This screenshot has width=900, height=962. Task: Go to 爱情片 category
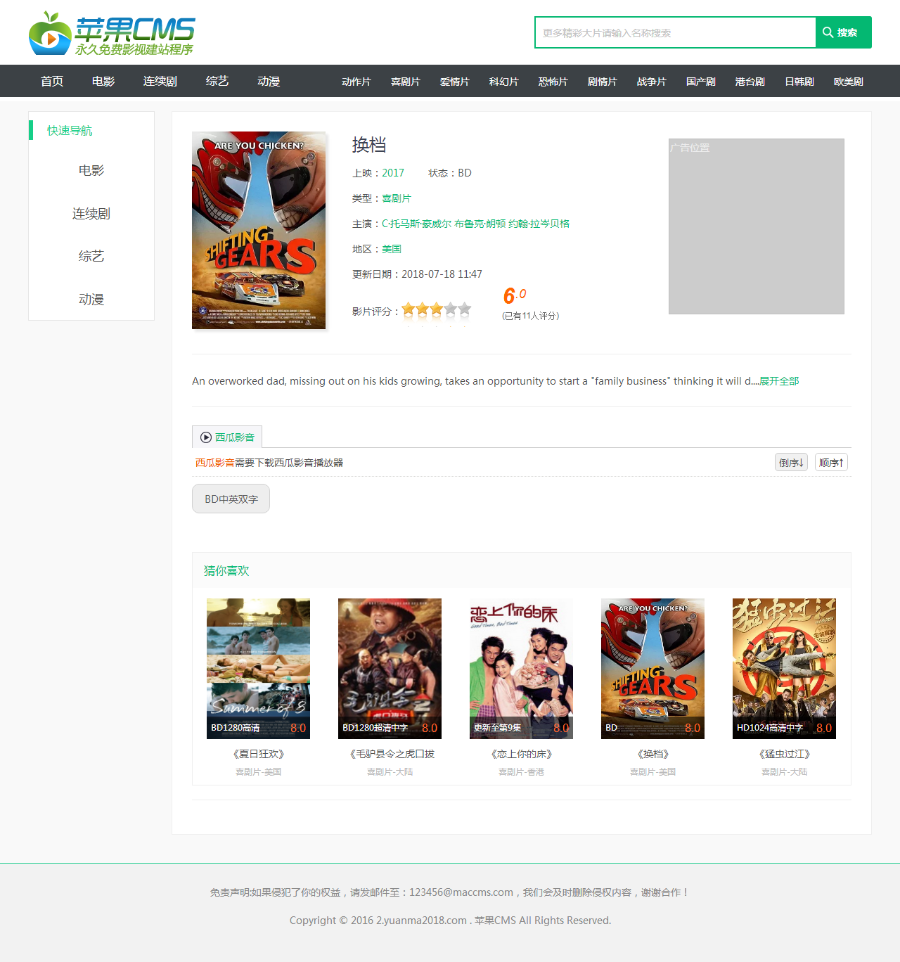[455, 82]
